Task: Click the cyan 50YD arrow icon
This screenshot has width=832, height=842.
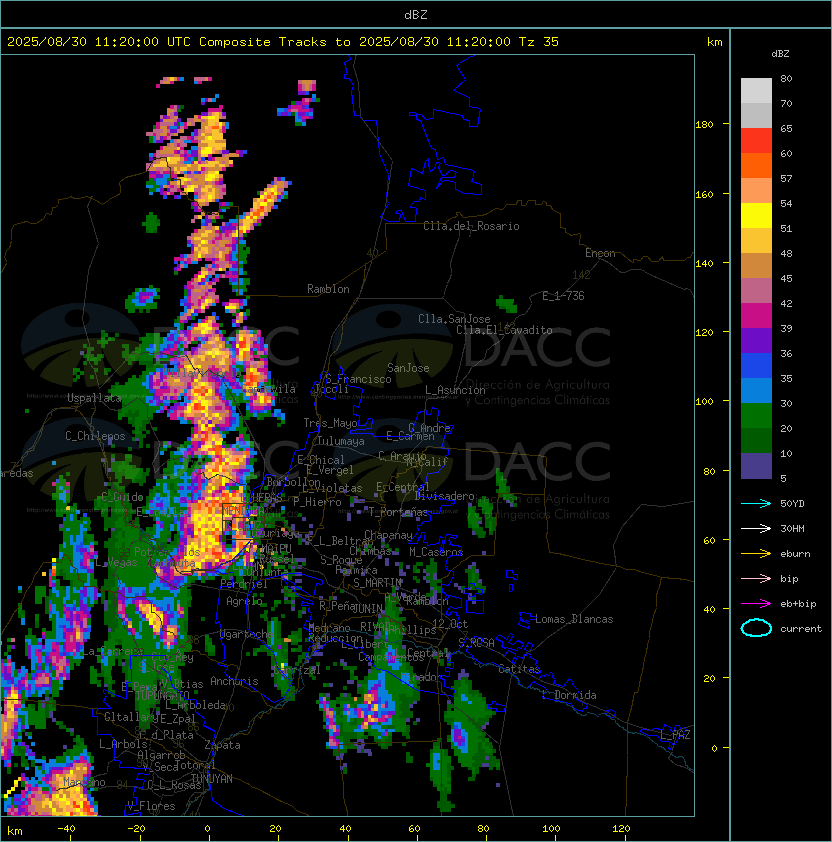Action: coord(756,504)
